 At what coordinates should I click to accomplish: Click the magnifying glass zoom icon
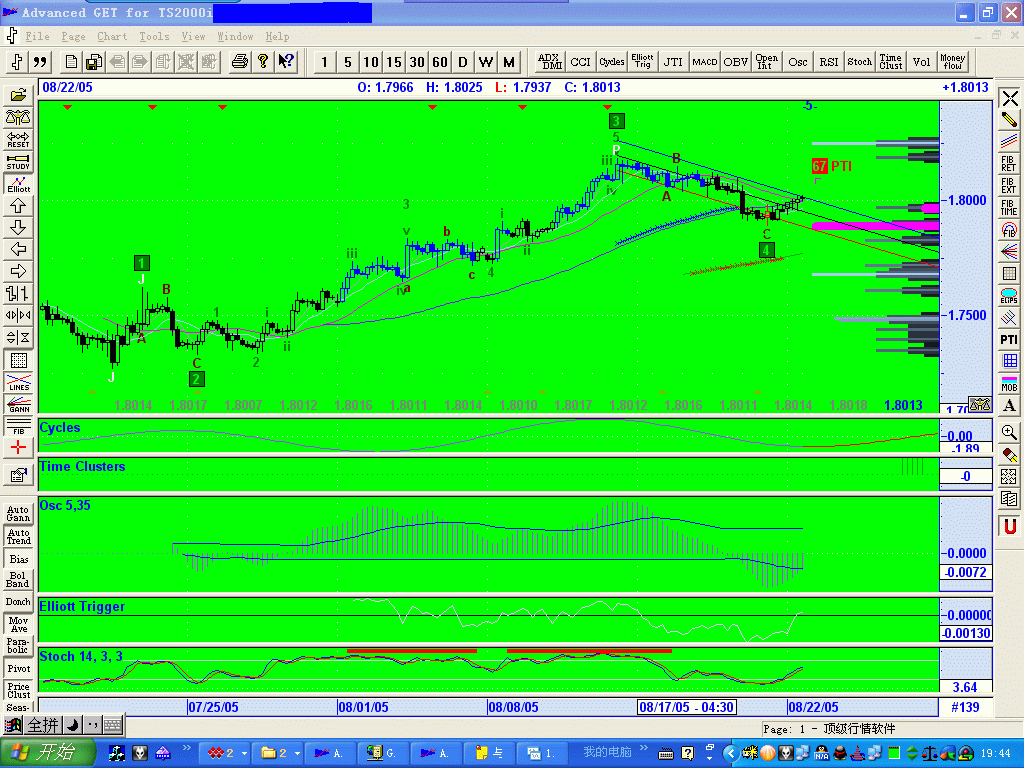(x=1009, y=432)
